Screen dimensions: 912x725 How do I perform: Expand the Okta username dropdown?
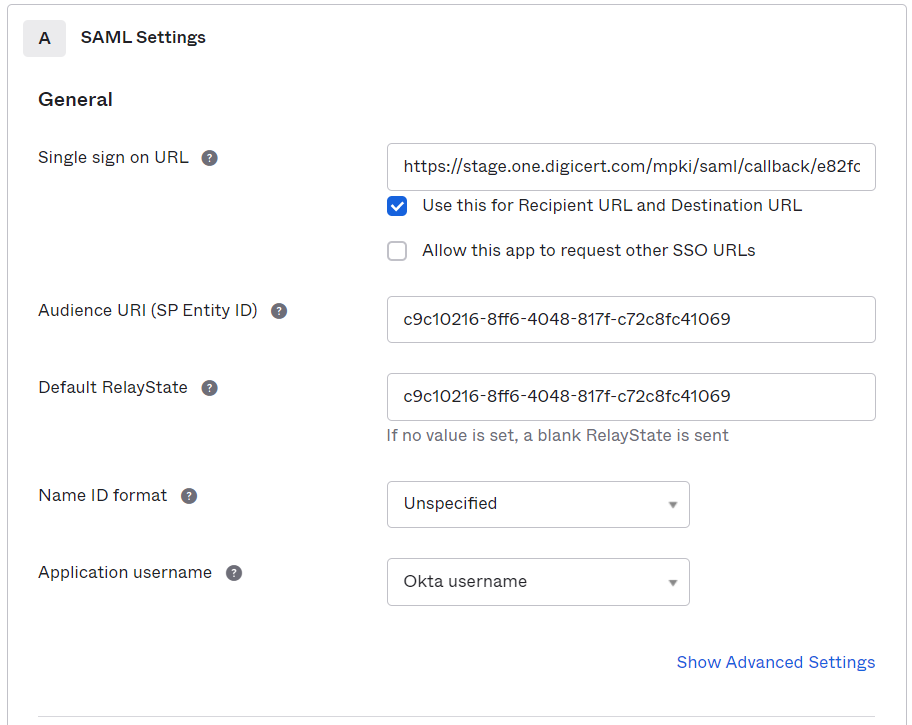537,582
